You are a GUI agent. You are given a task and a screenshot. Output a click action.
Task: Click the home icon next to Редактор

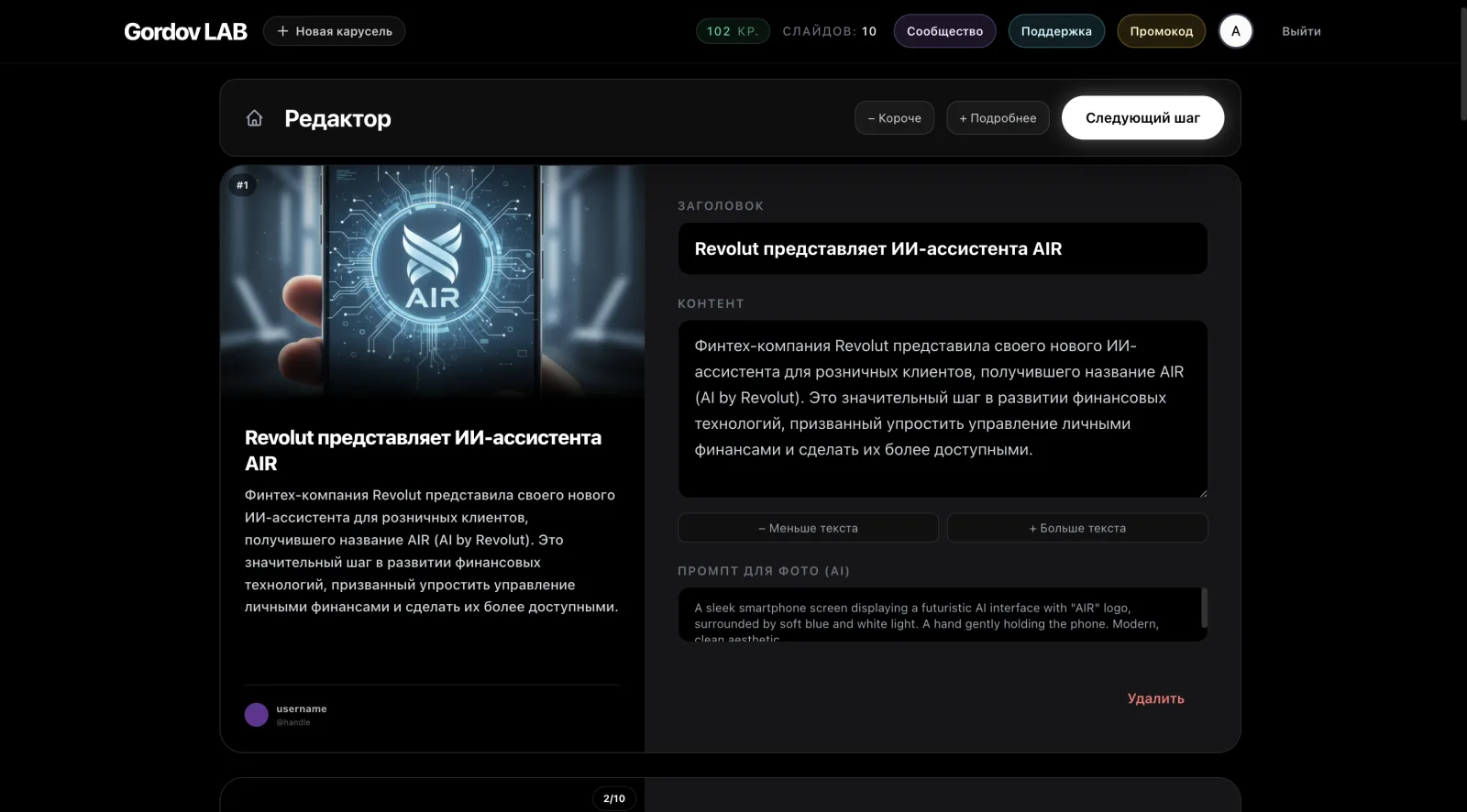(255, 118)
